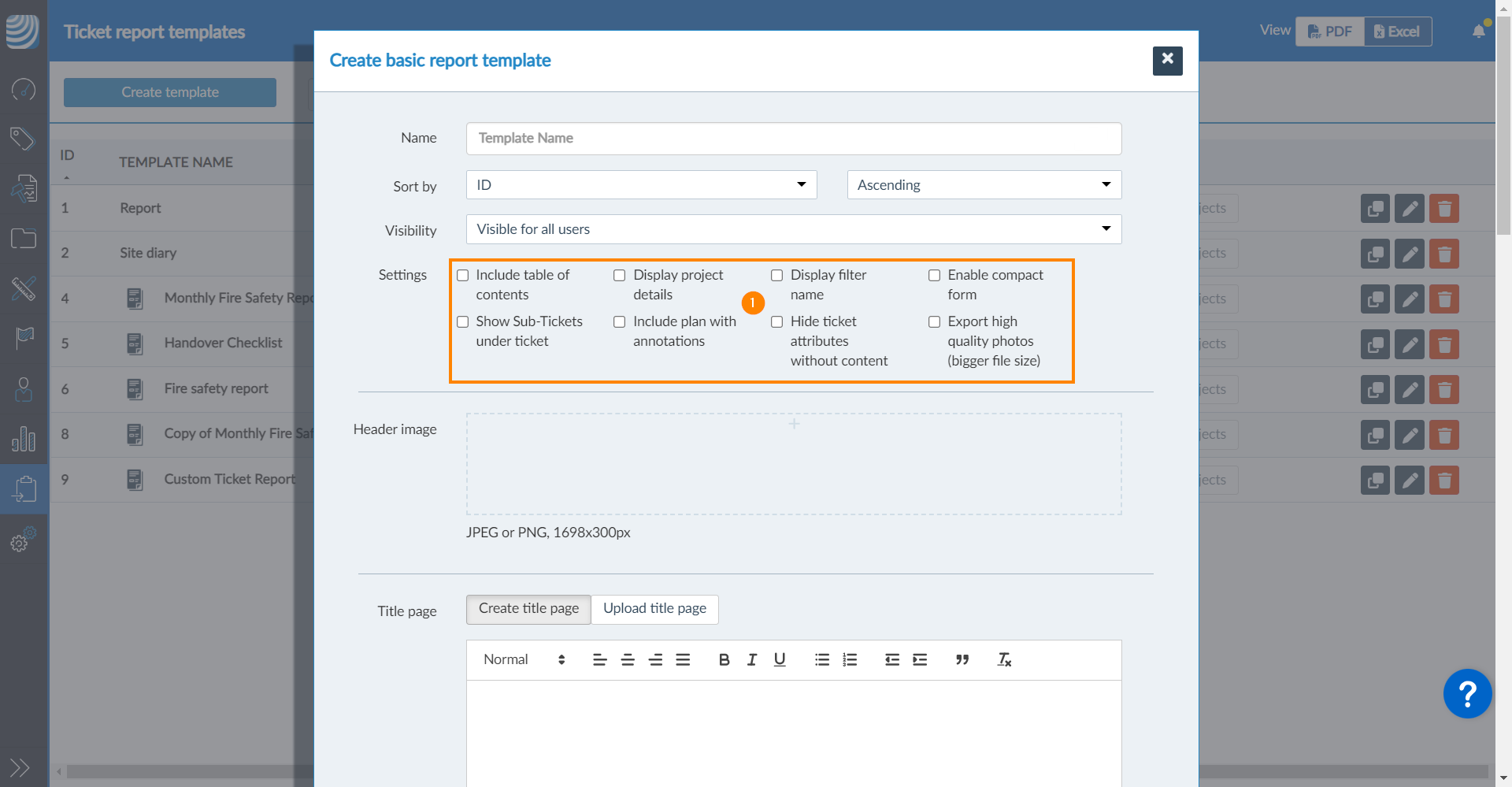Viewport: 1512px width, 787px height.
Task: Open the Flag icon in the sidebar
Action: [x=23, y=339]
